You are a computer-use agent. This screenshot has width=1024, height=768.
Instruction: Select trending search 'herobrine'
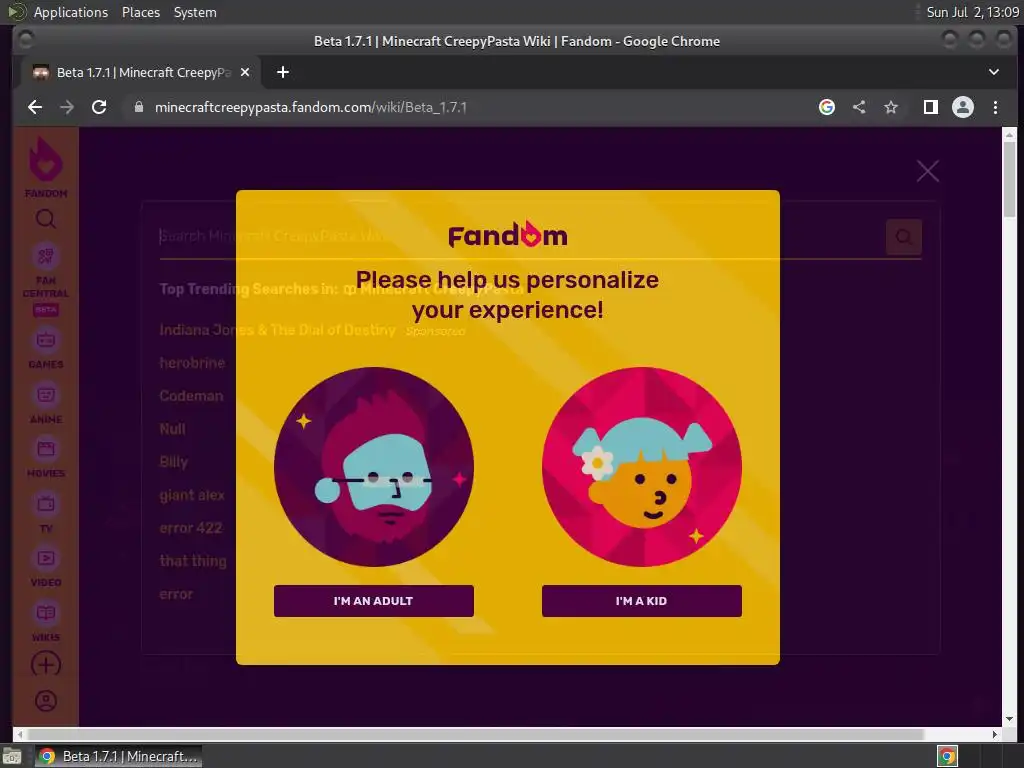point(192,363)
